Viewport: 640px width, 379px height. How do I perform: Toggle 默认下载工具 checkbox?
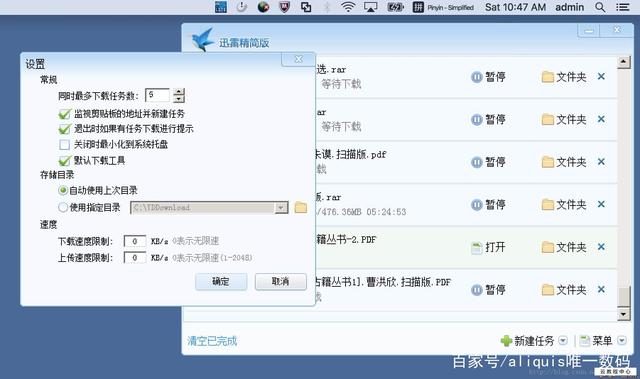click(64, 160)
